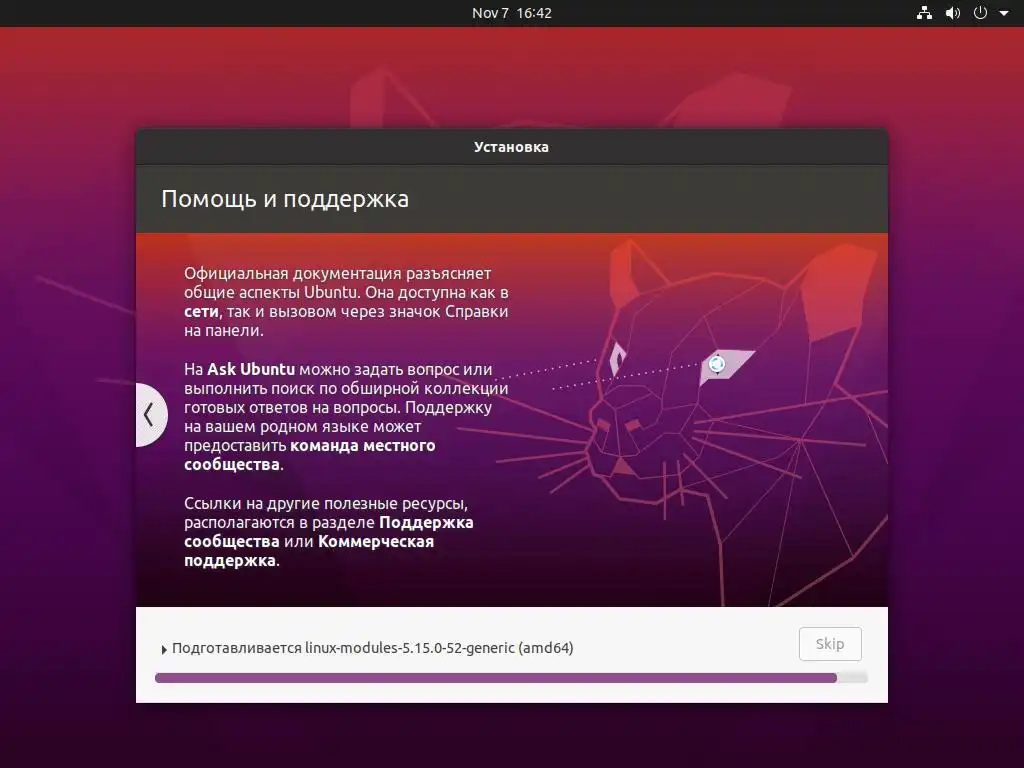
Task: Open the network status icon in top bar
Action: [x=924, y=13]
